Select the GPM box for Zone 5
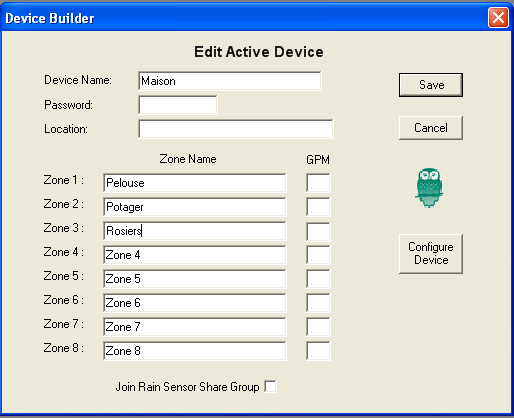This screenshot has width=514, height=418. (318, 279)
